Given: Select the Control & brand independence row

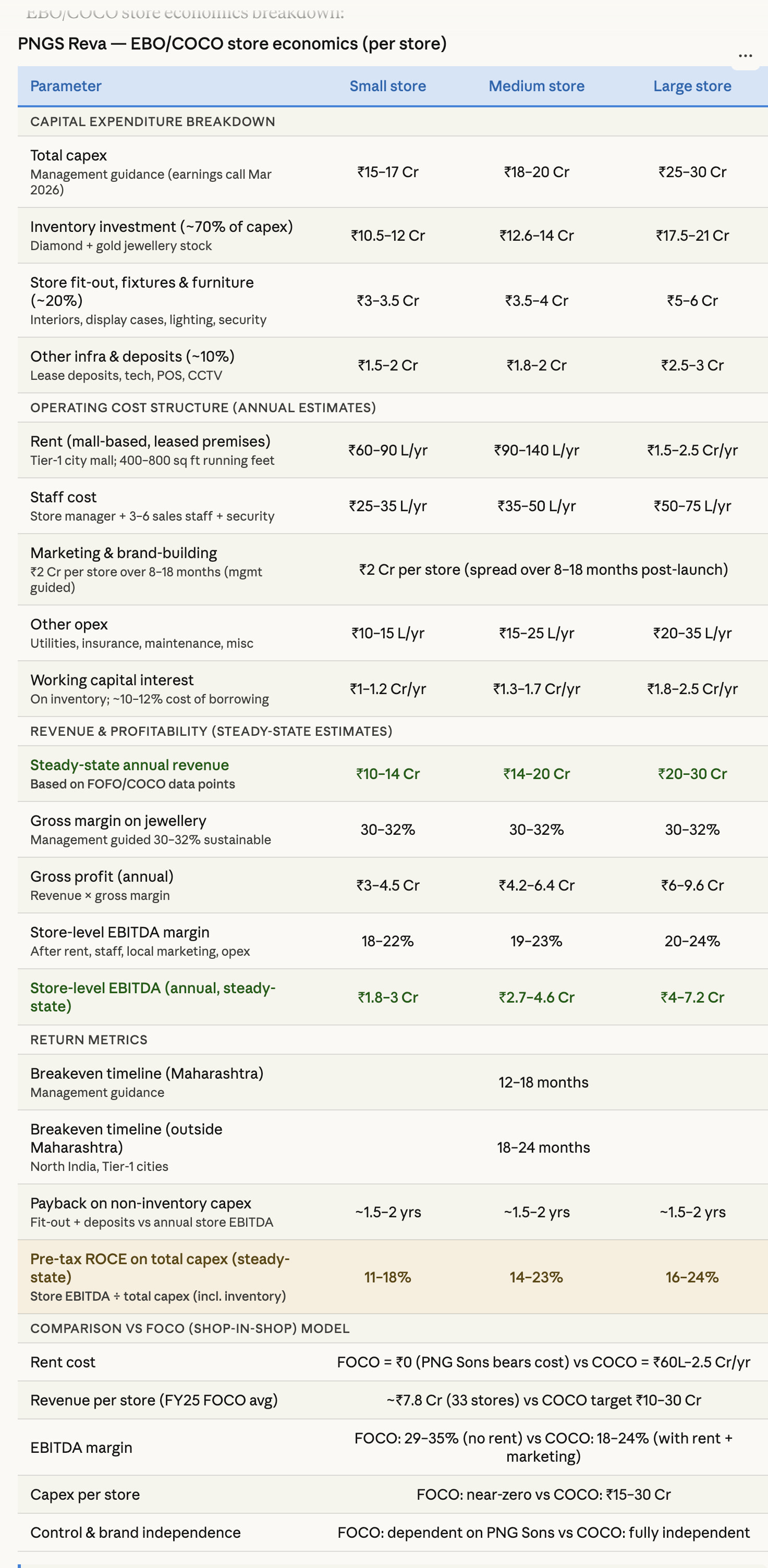Looking at the screenshot, I should click(135, 1532).
